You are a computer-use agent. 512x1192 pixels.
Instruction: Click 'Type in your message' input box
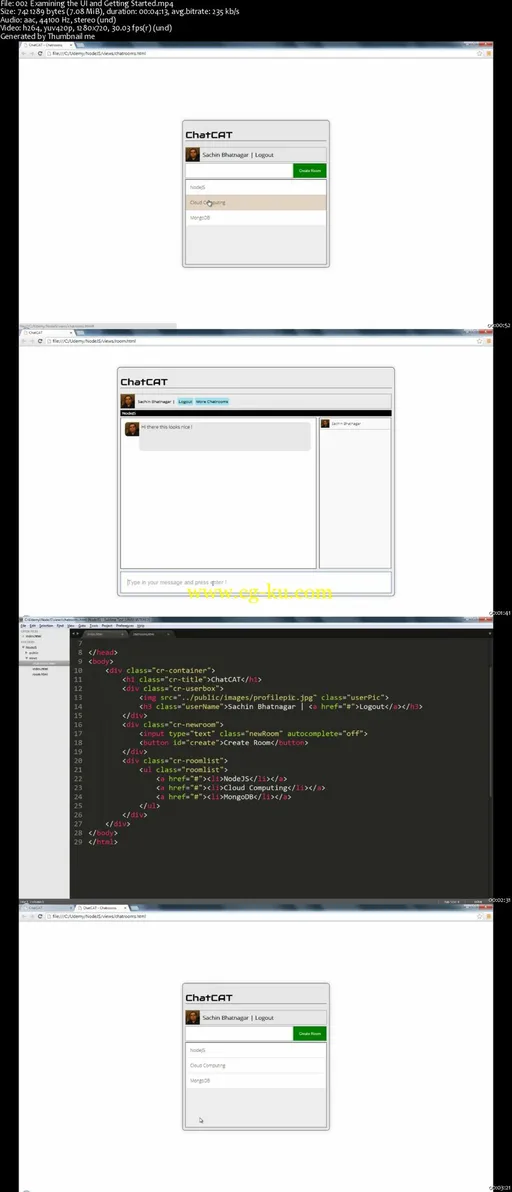tap(256, 582)
